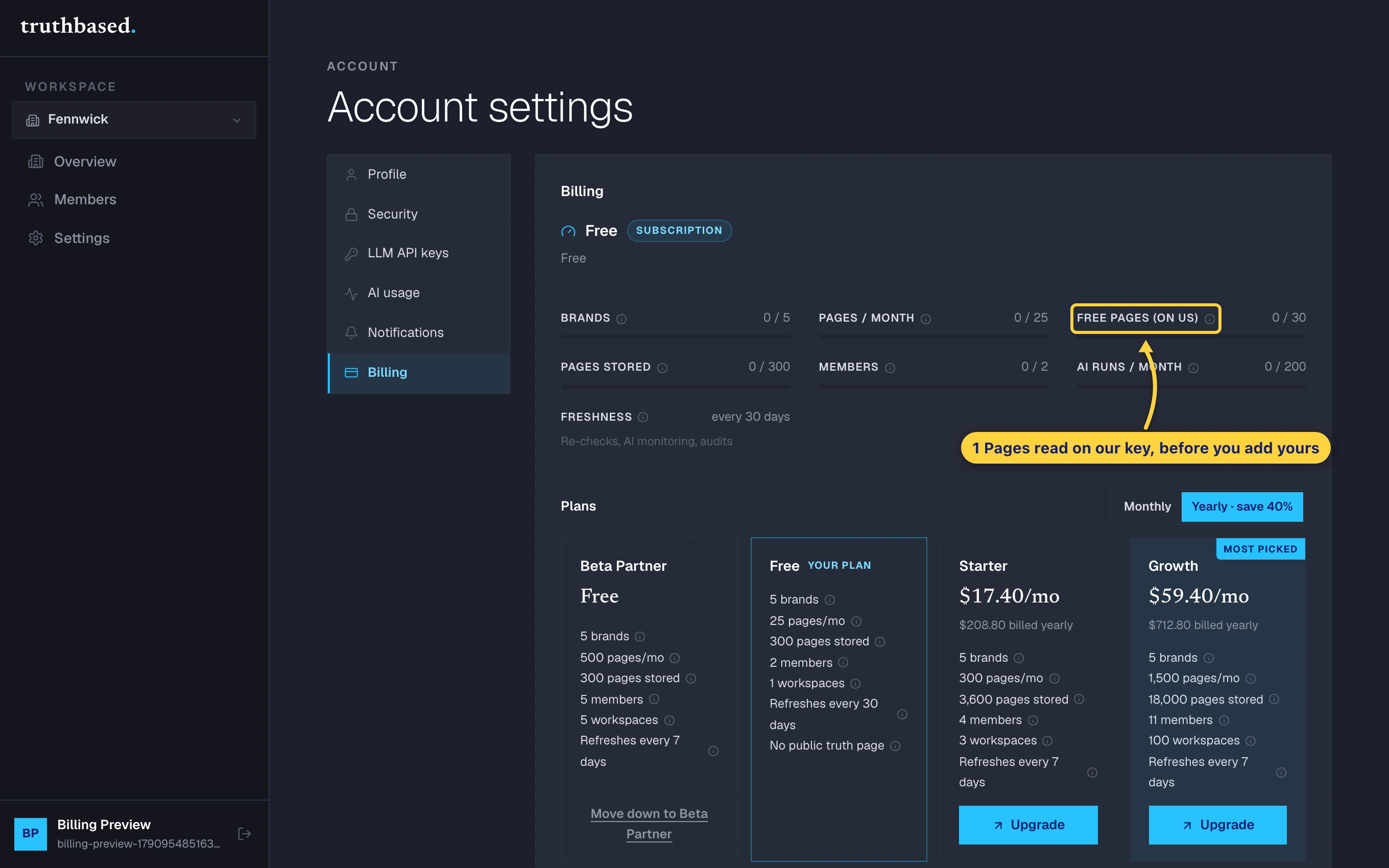Image resolution: width=1389 pixels, height=868 pixels.
Task: Open the AI usage section
Action: click(x=419, y=293)
